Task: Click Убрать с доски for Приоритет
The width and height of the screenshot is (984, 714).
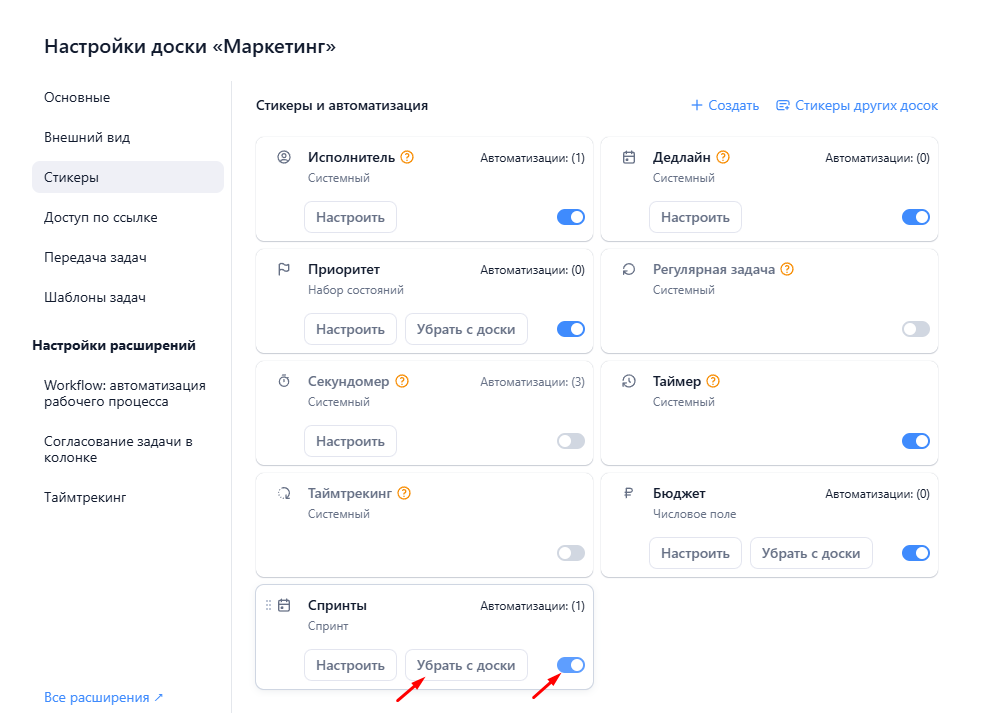Action: 465,329
